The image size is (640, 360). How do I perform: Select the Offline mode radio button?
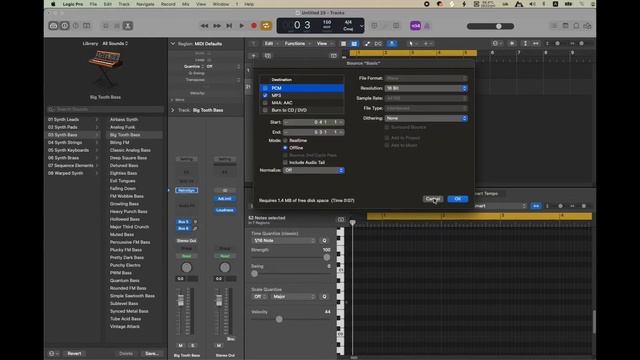tap(285, 148)
